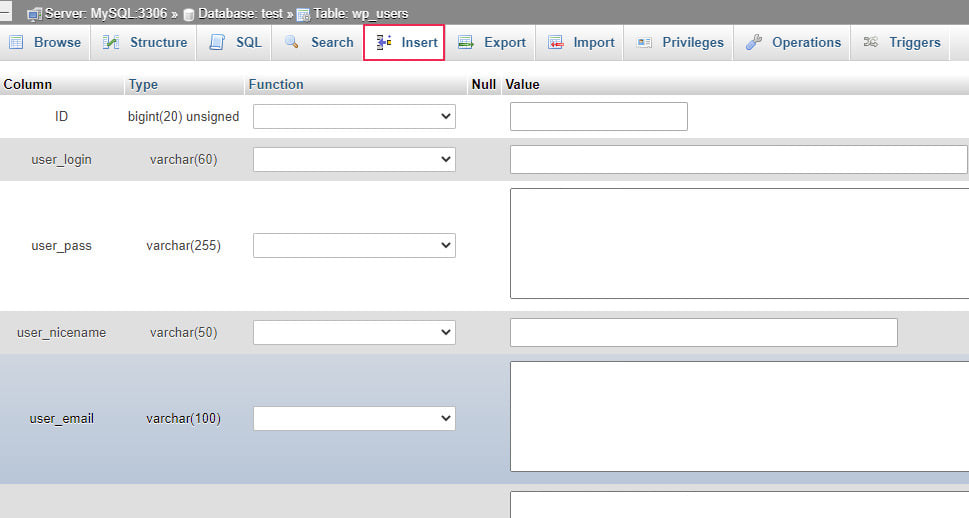Click the Import tab icon
Viewport: 969px width, 518px height.
(556, 42)
